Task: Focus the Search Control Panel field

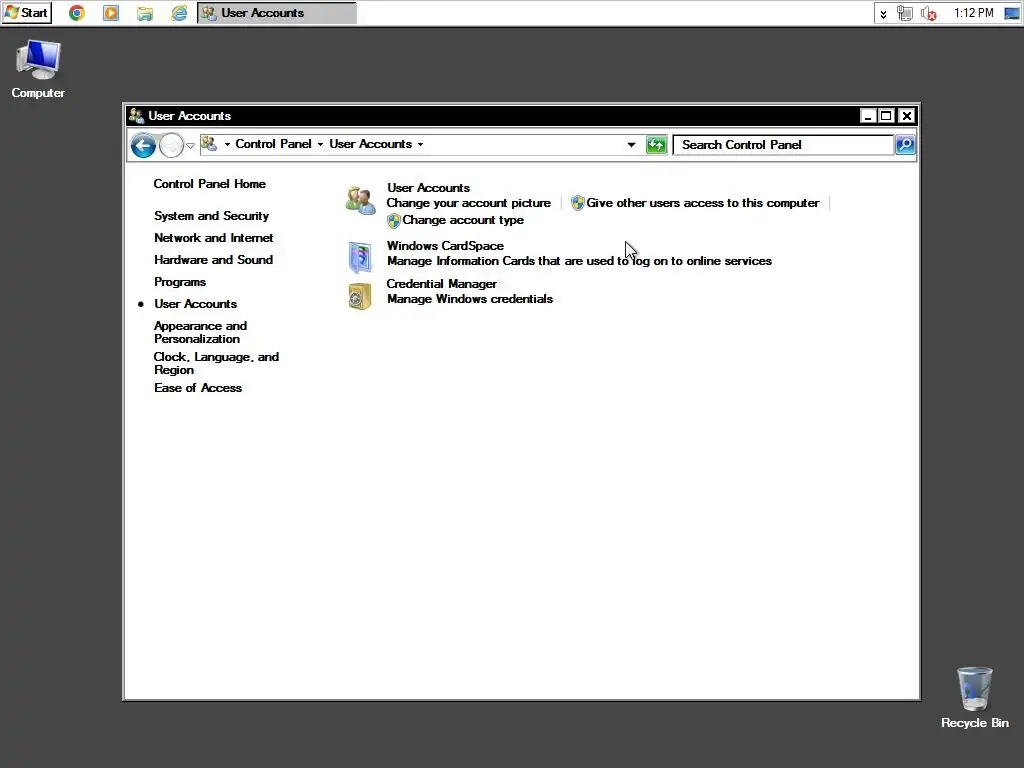Action: (x=783, y=145)
